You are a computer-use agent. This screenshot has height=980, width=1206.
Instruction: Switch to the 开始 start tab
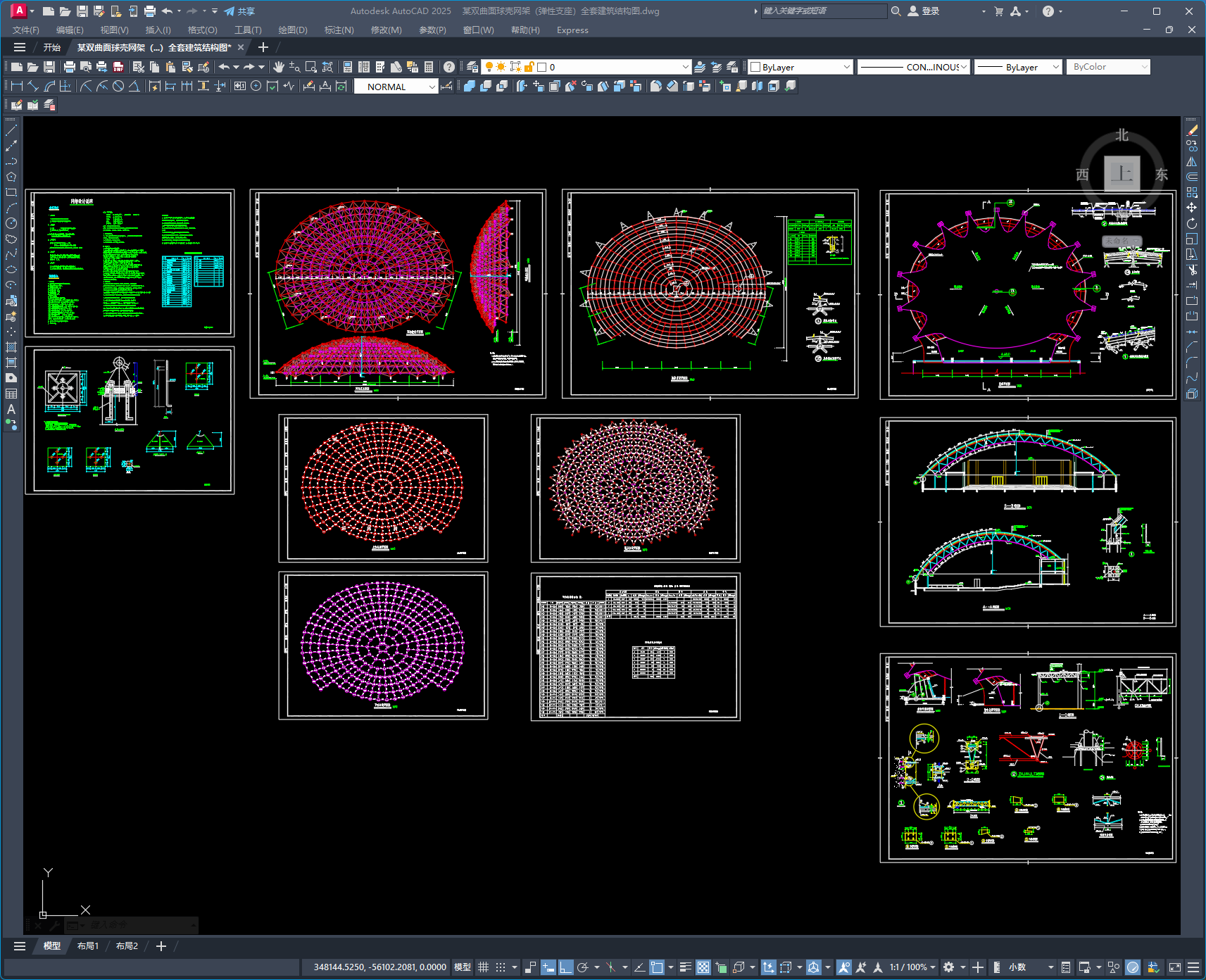52,47
